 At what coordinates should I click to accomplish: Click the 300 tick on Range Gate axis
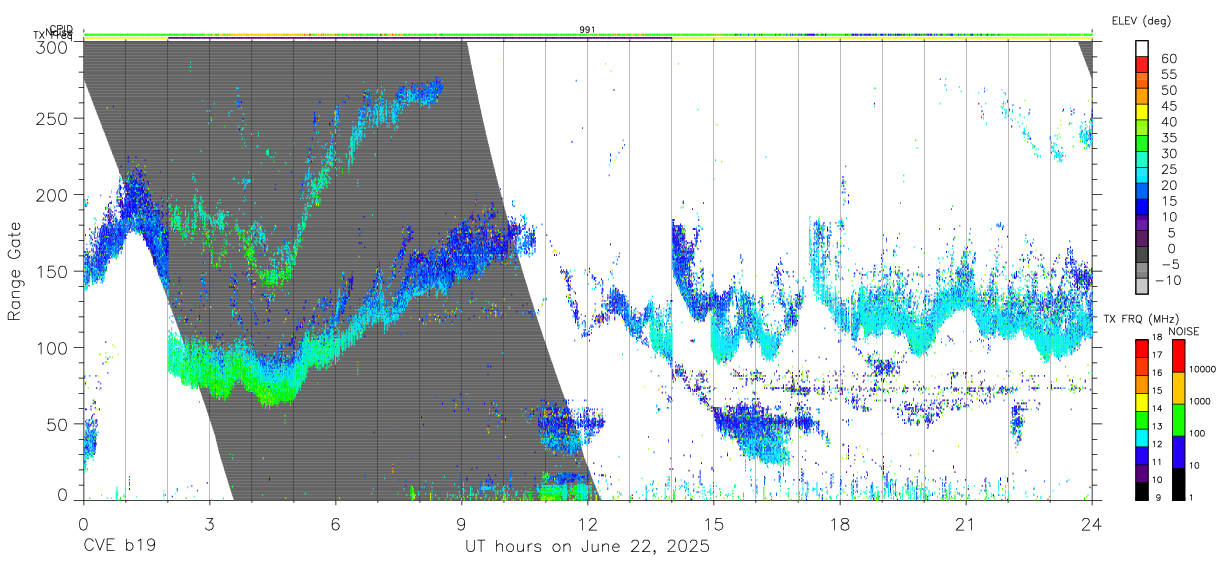[53, 46]
